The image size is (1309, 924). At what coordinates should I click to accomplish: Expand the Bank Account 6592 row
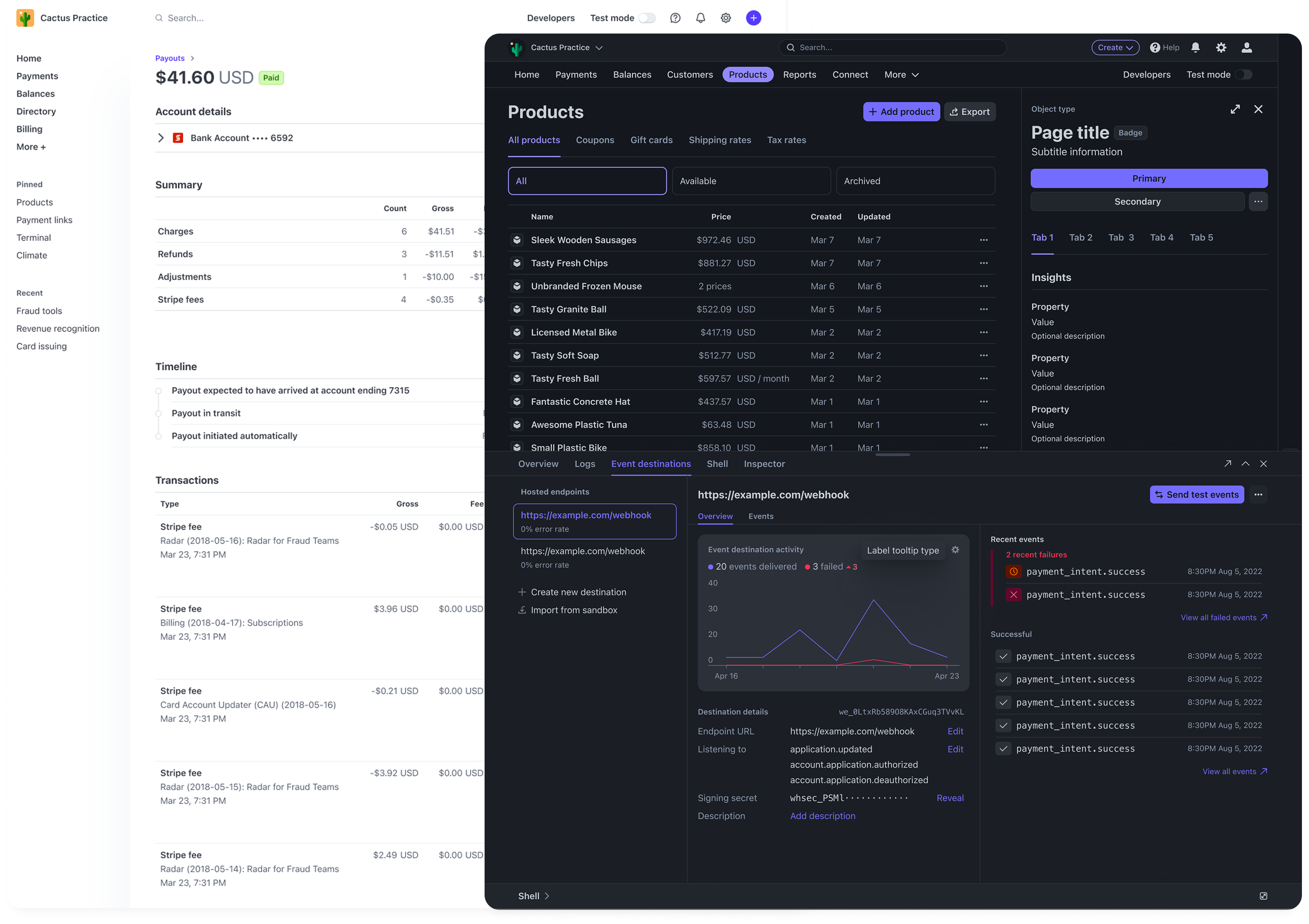[161, 138]
